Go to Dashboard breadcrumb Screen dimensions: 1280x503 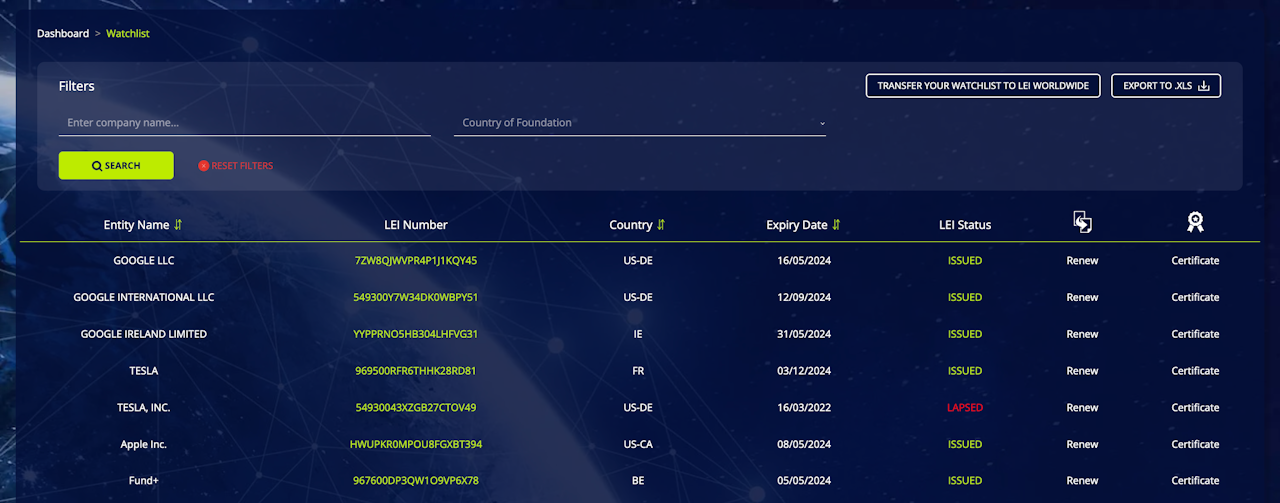pyautogui.click(x=63, y=34)
